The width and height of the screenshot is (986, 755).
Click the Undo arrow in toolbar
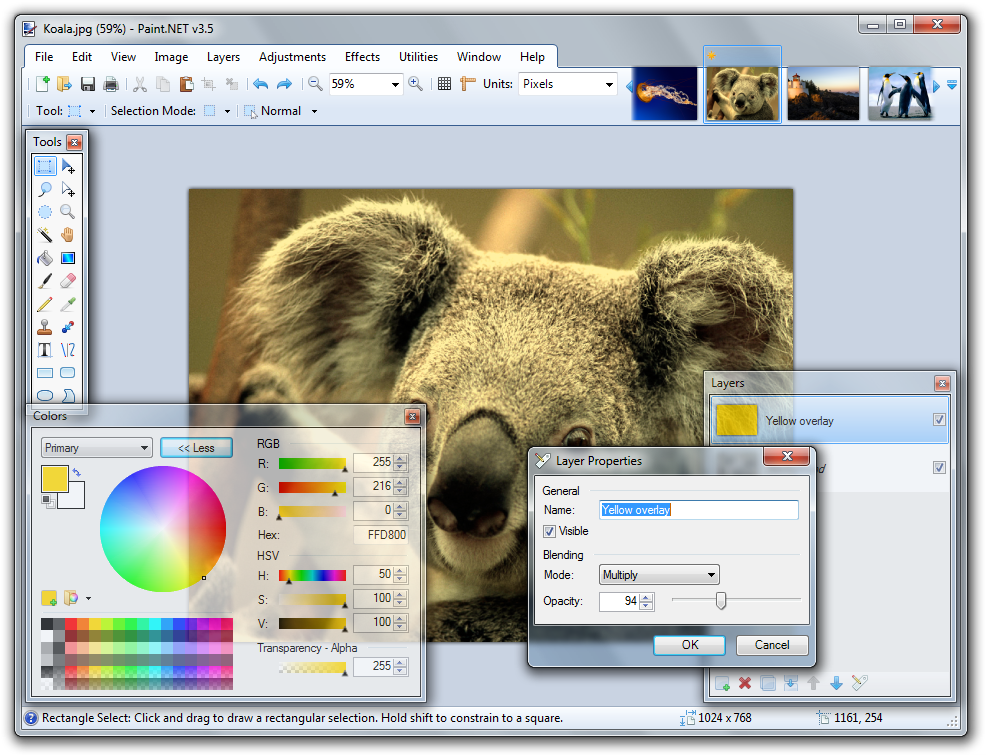(x=261, y=84)
